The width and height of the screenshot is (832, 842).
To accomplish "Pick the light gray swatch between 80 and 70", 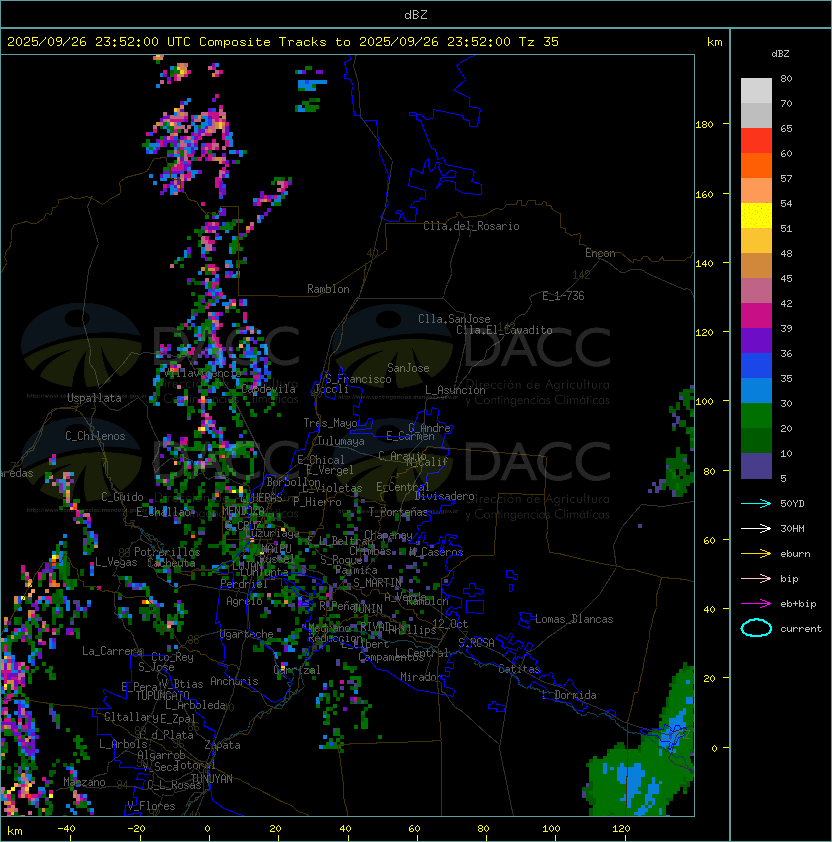I will (756, 91).
